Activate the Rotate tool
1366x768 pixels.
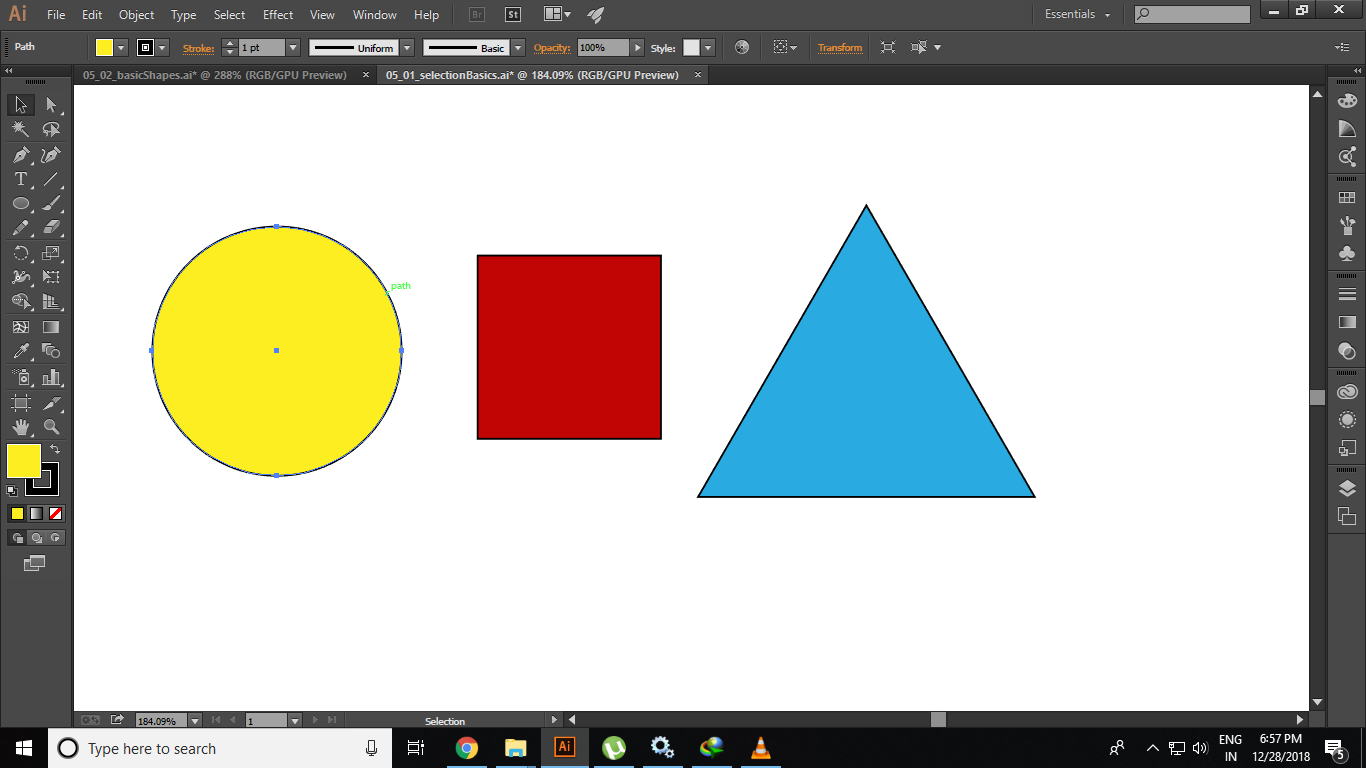pyautogui.click(x=21, y=253)
